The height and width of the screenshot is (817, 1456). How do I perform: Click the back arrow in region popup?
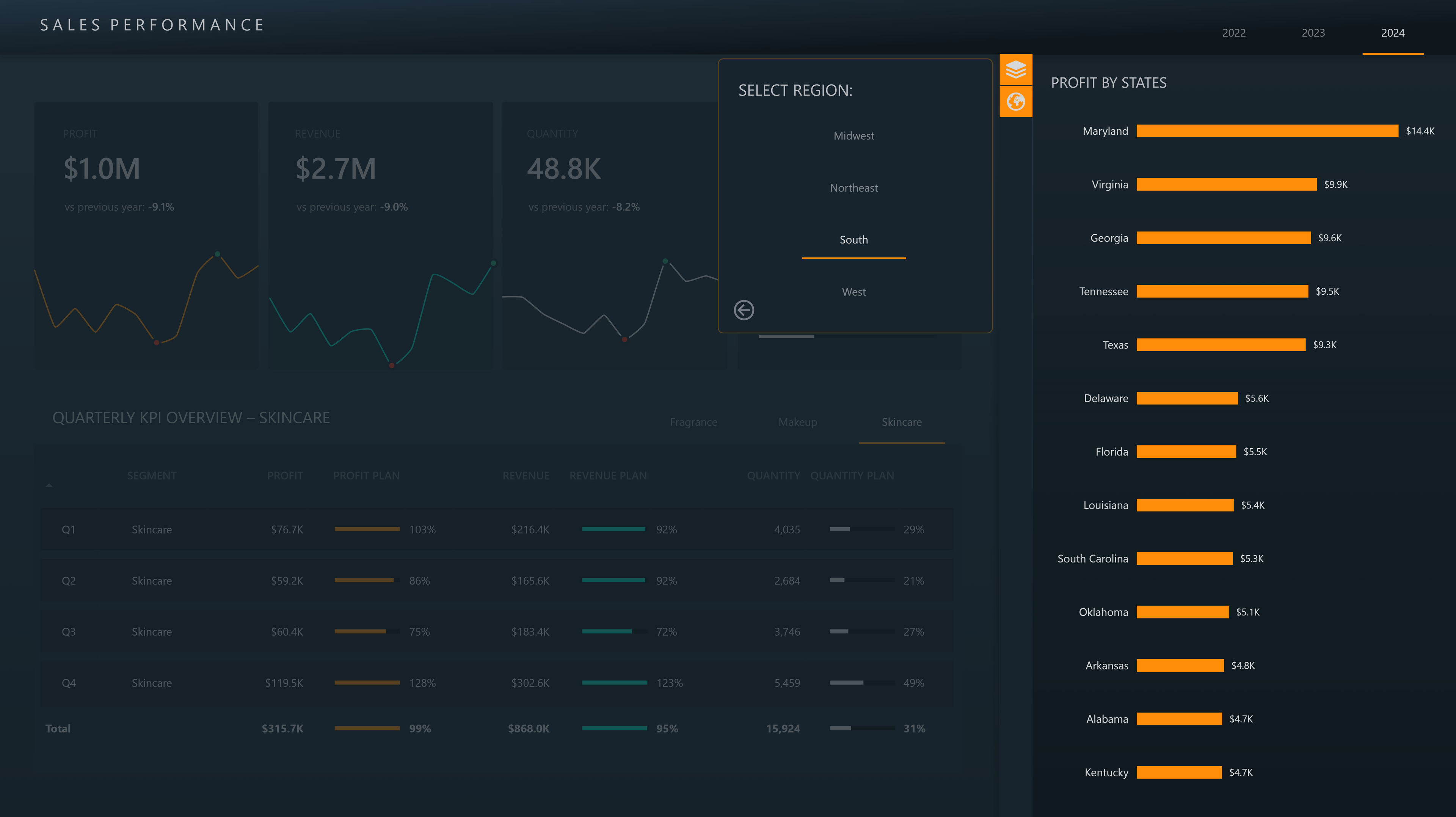click(743, 310)
